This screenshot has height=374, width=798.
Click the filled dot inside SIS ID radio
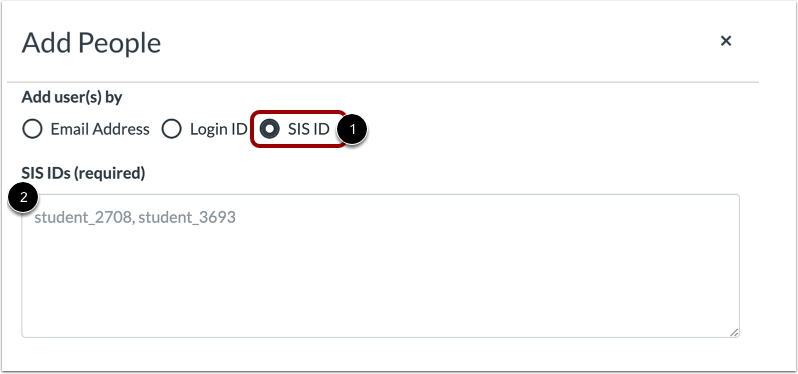pyautogui.click(x=269, y=129)
